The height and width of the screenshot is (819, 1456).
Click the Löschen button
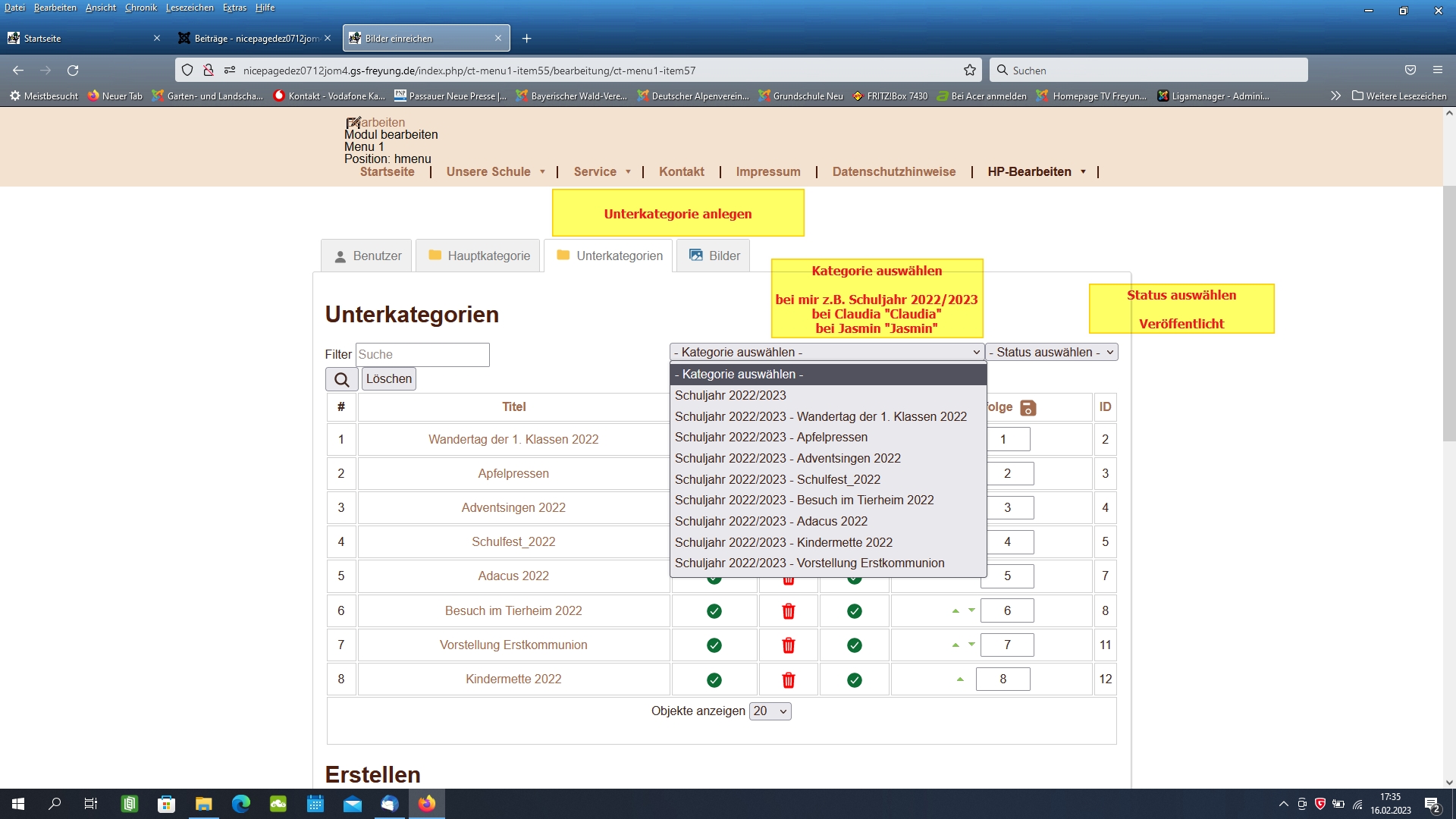(388, 379)
